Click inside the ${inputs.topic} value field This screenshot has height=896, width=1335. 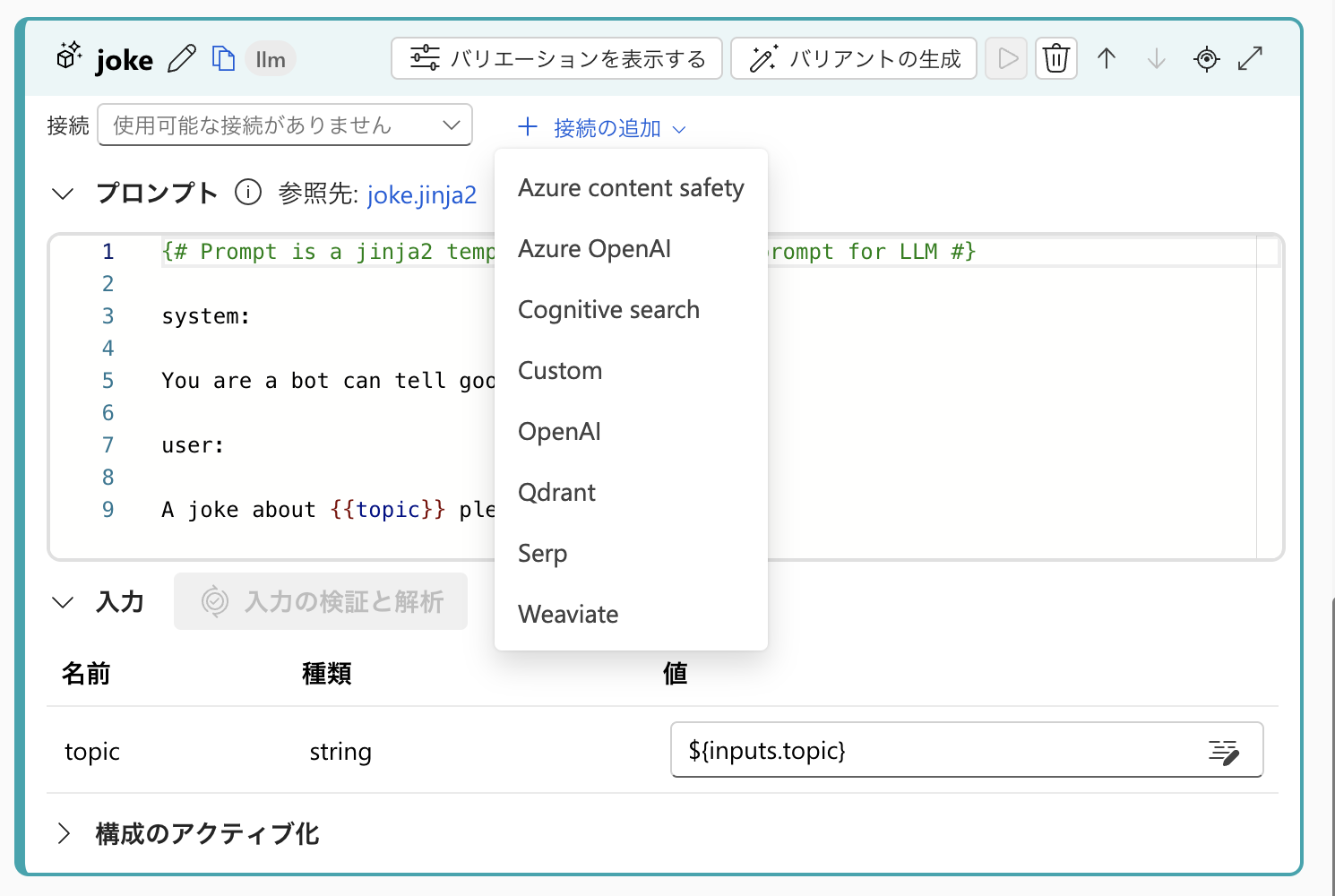point(896,750)
